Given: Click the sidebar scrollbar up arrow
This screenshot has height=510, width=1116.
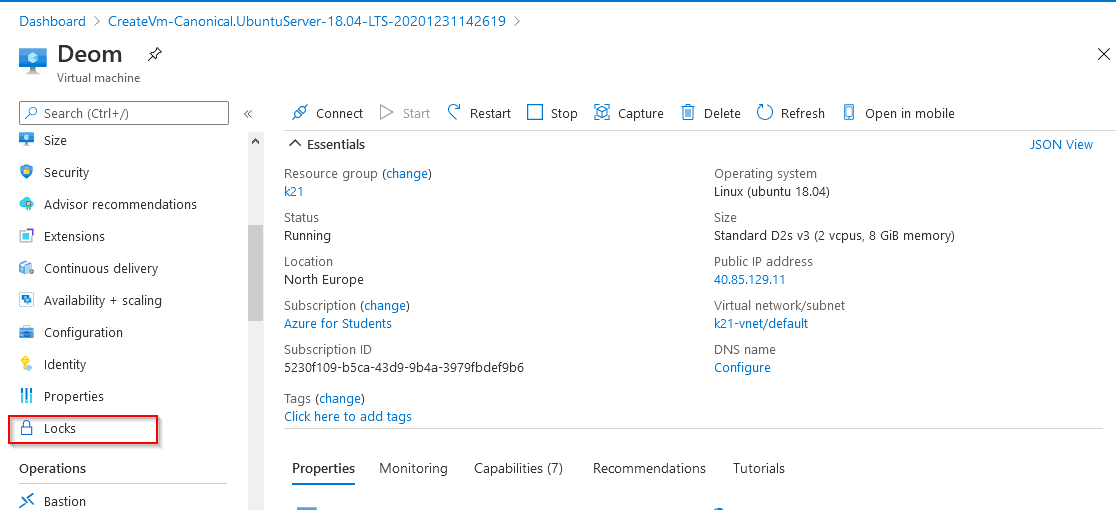Looking at the screenshot, I should [x=256, y=141].
